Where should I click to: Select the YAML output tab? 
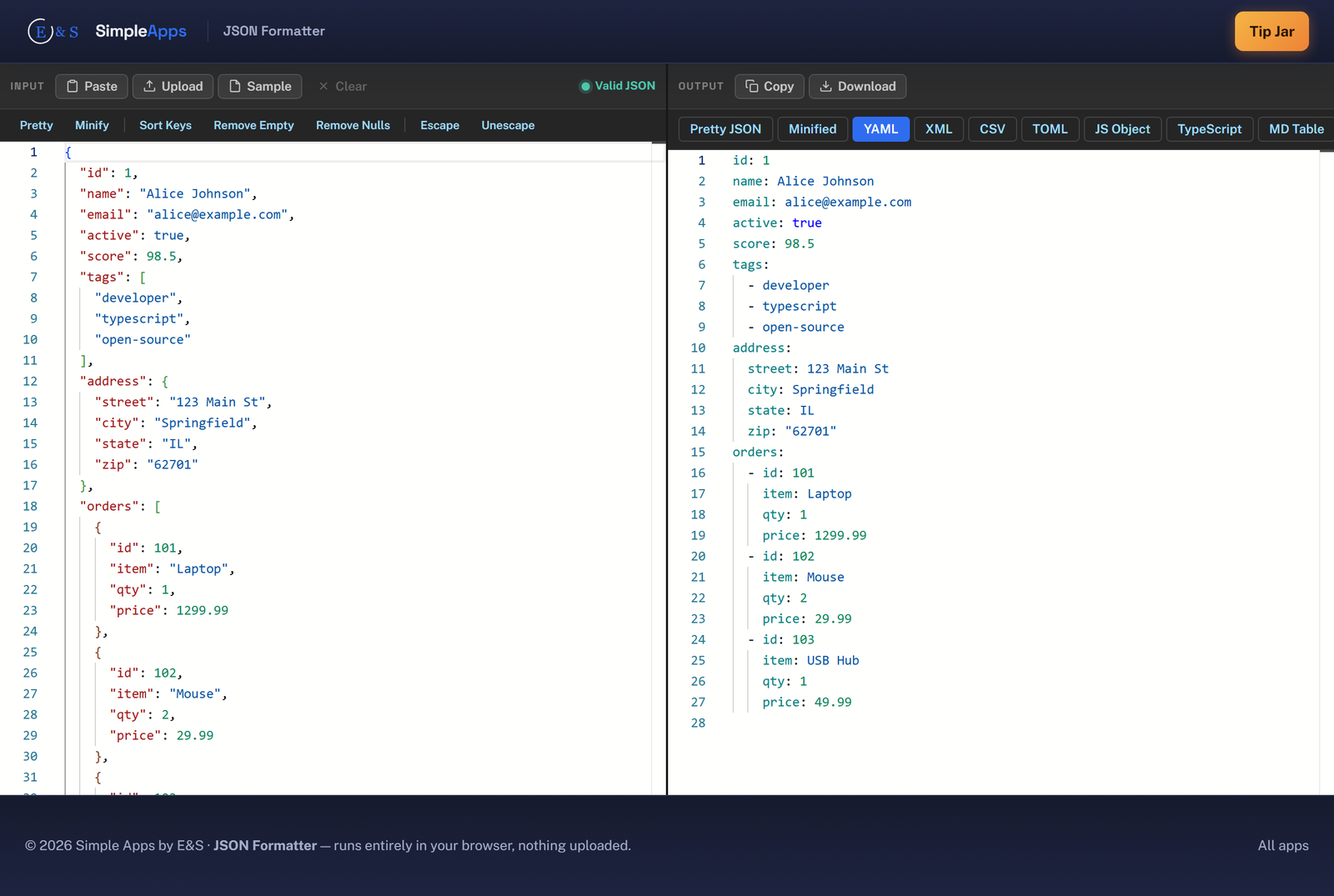(880, 129)
